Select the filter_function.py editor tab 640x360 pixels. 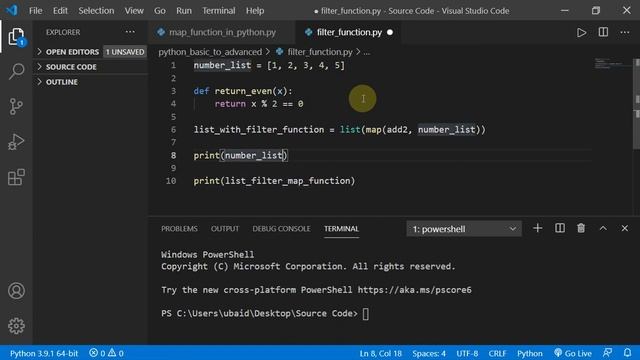349,32
